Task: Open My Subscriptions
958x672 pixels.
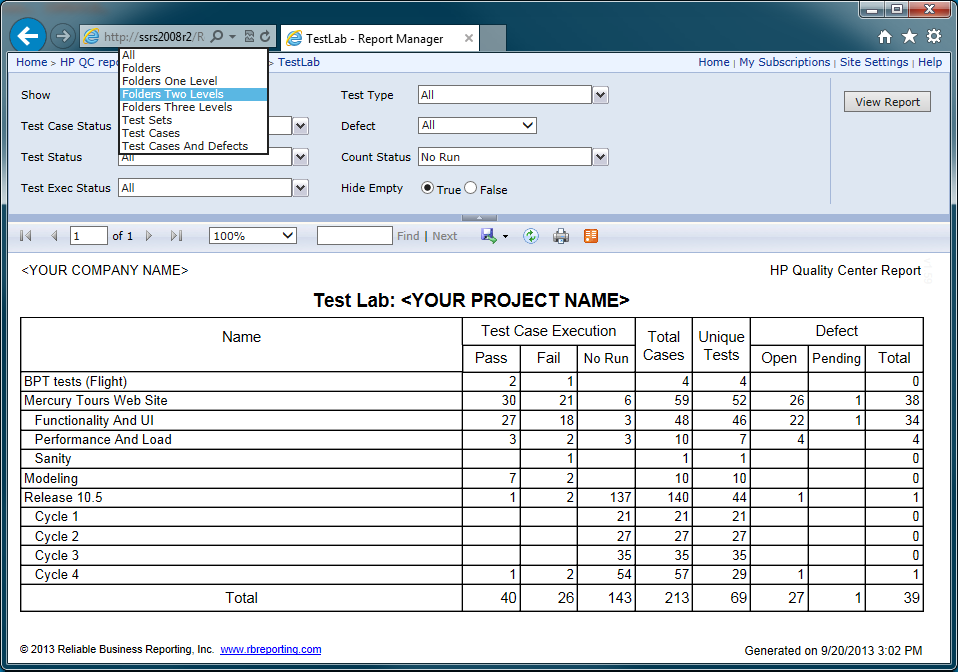Action: (784, 61)
